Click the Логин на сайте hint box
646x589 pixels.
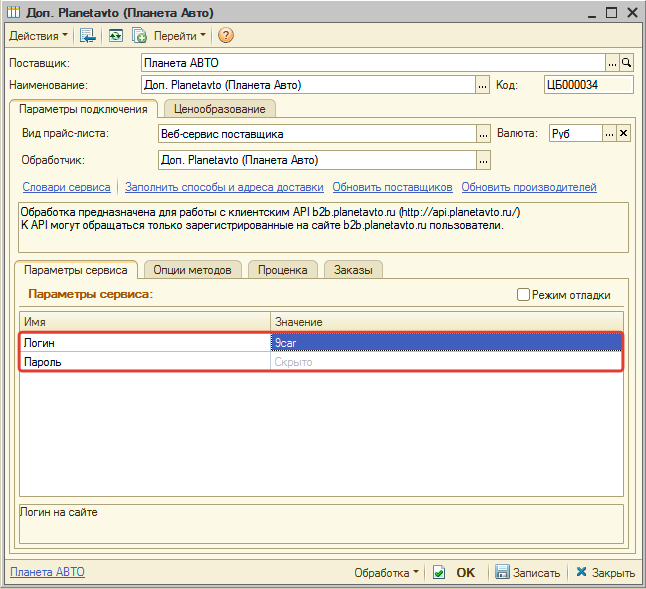[321, 524]
